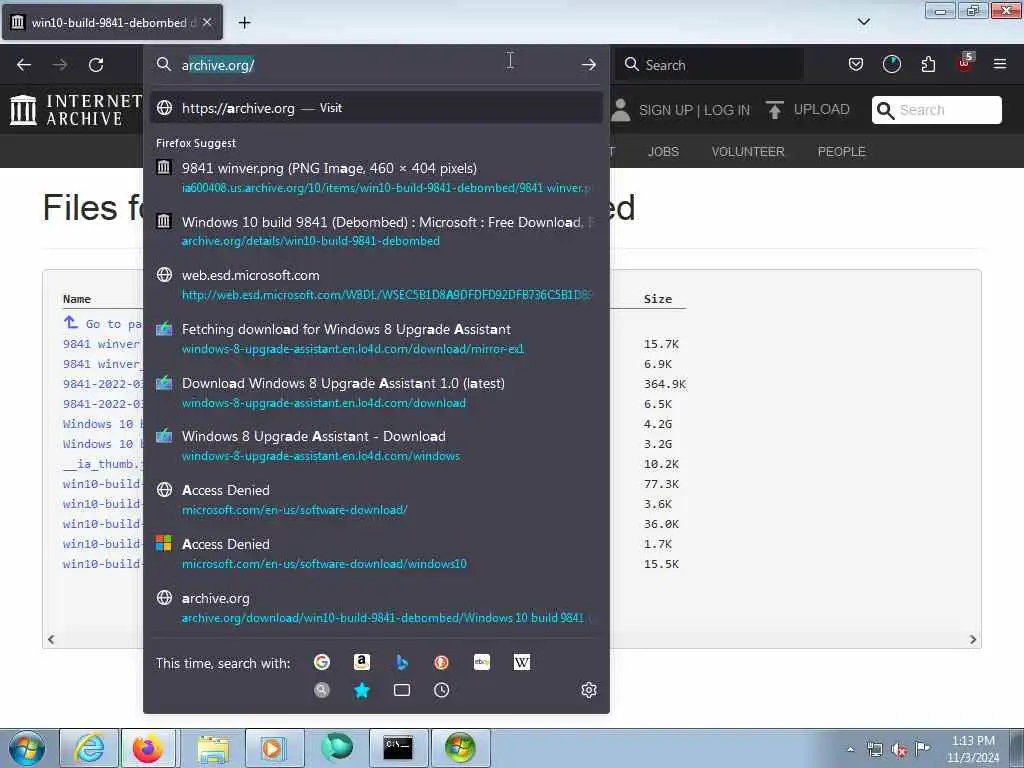This screenshot has height=768, width=1024.
Task: Open the __ia_thumb file link
Action: coord(103,464)
